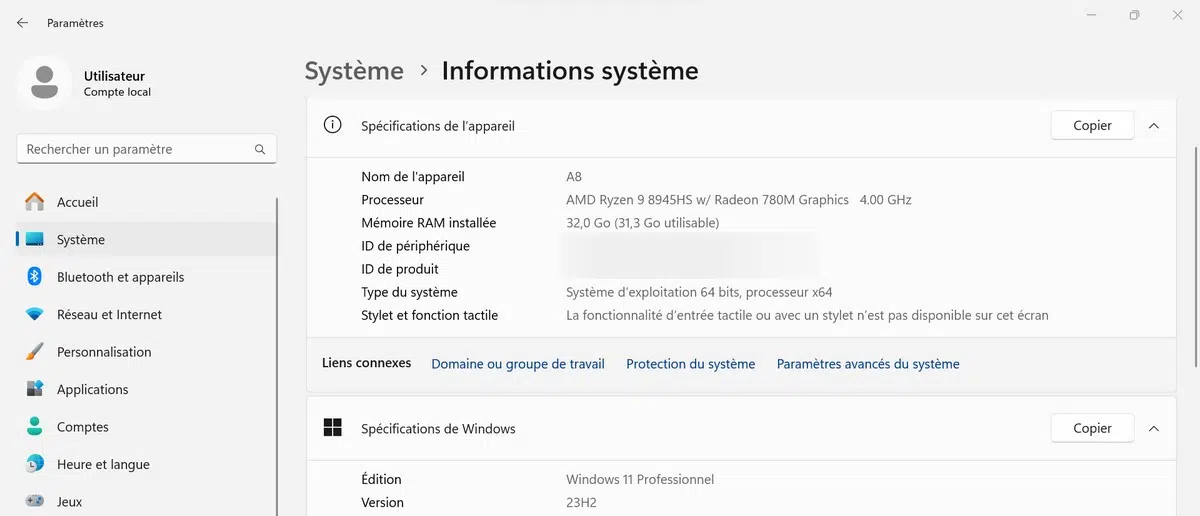Collapse Spécifications de Windows section
Viewport: 1200px width, 516px height.
click(1154, 429)
